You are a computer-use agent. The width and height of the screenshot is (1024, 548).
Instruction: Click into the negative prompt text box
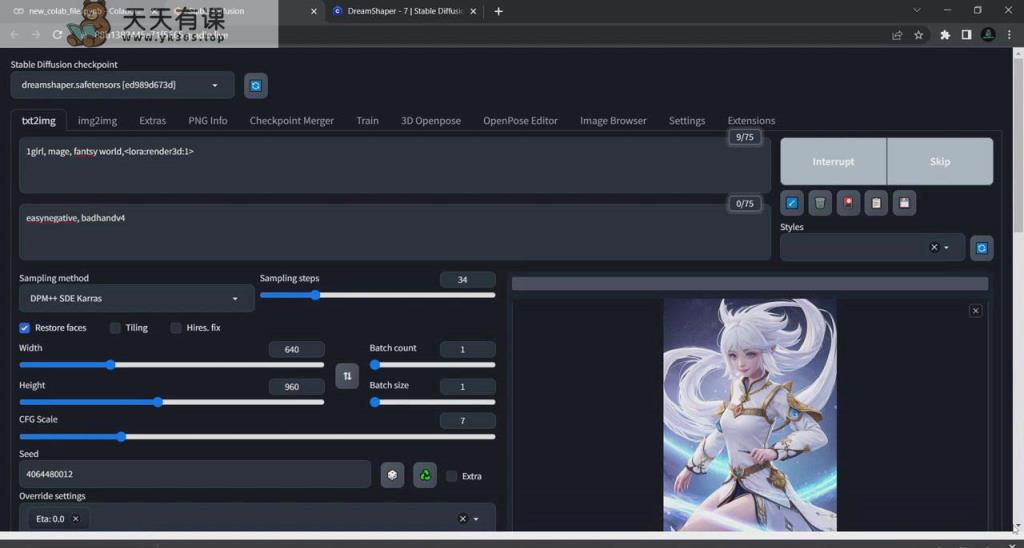point(395,232)
